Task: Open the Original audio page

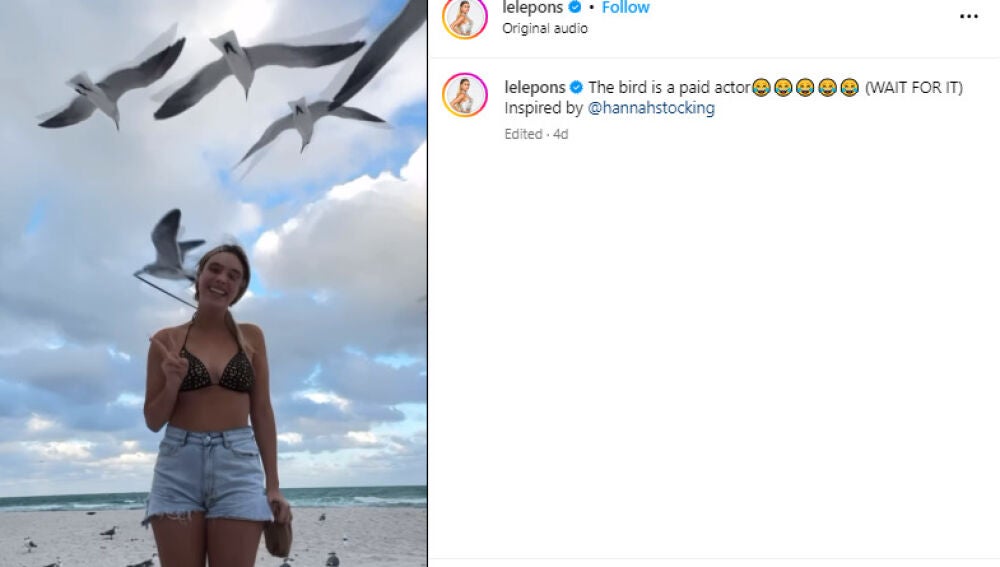Action: [x=545, y=28]
